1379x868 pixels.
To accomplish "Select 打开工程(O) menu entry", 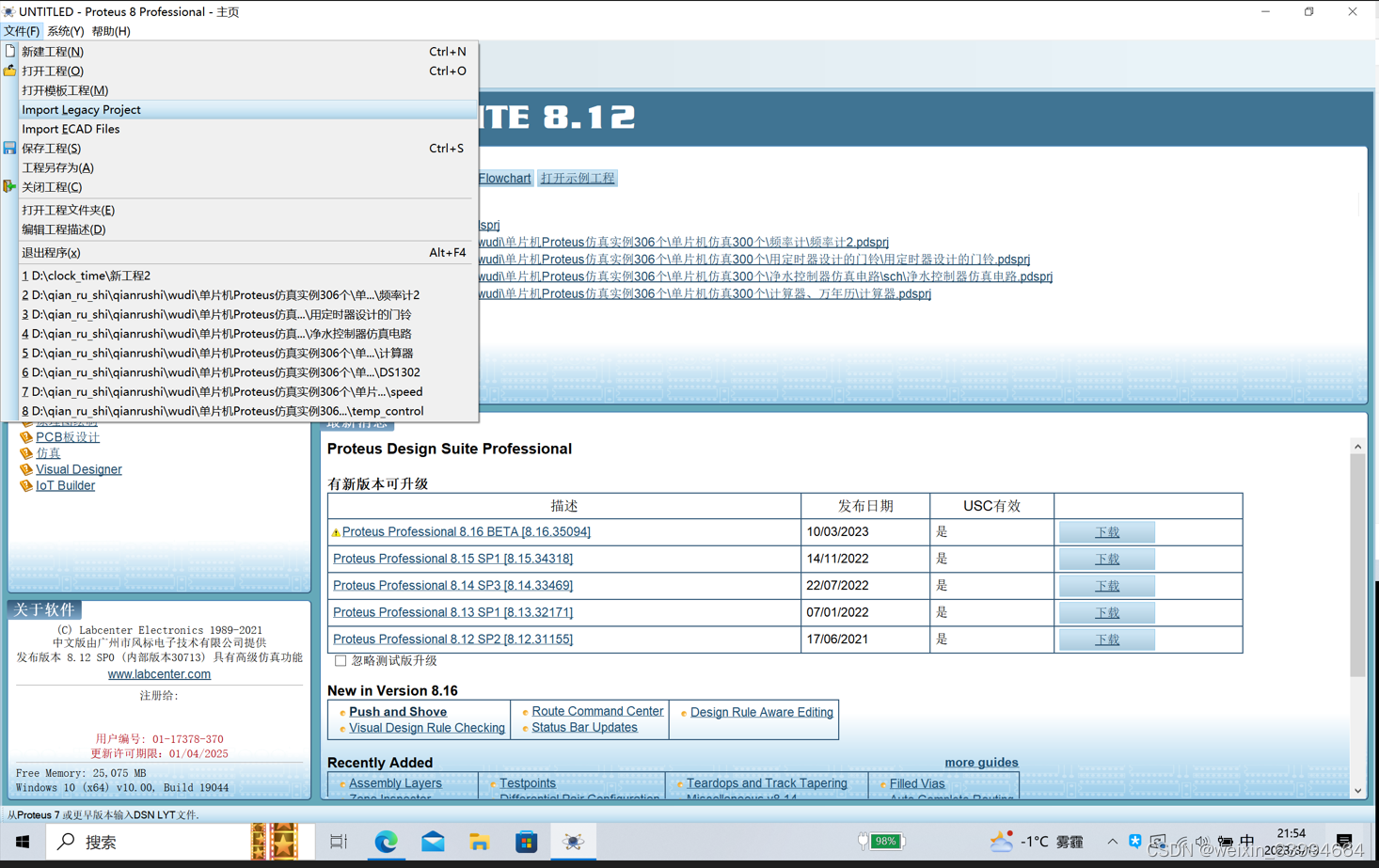I will 247,71.
